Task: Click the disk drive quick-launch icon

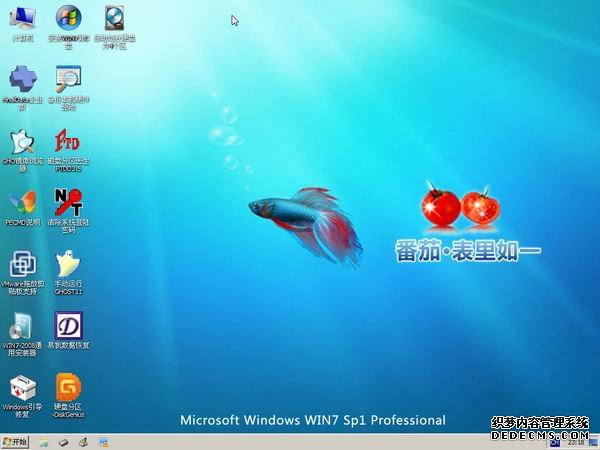Action: point(64,443)
